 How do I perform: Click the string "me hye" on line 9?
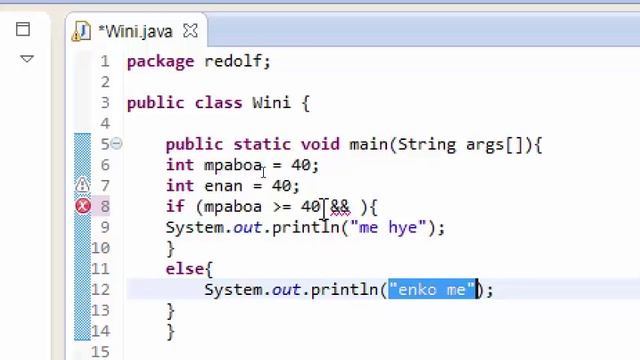[x=388, y=227]
